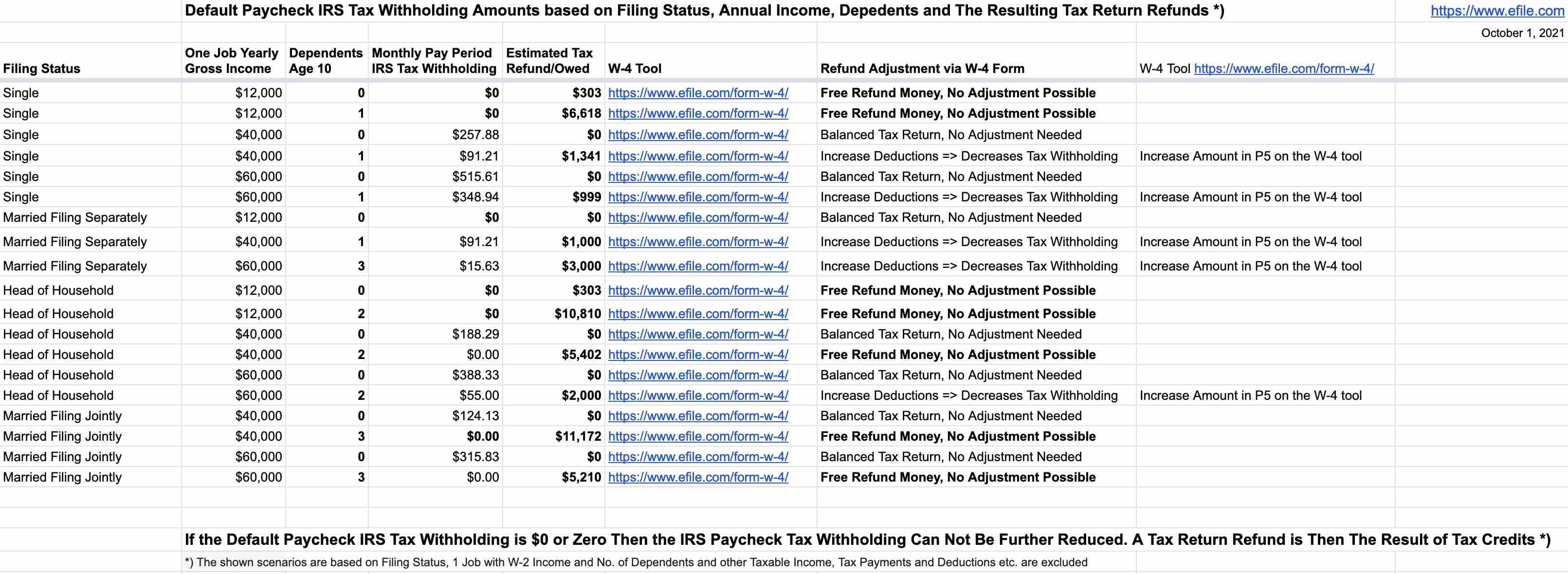This screenshot has height=574, width=1568.
Task: Select the $5,402 refund cell
Action: point(553,354)
